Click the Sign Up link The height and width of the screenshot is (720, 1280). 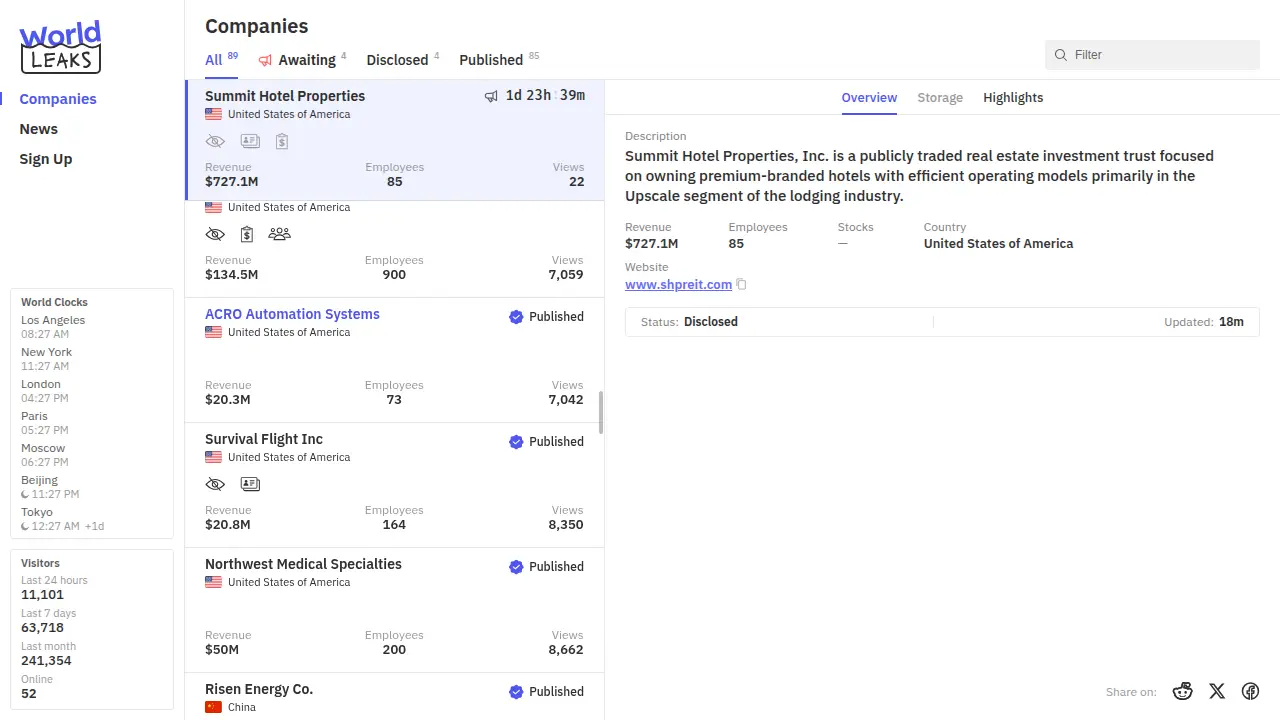click(x=46, y=159)
